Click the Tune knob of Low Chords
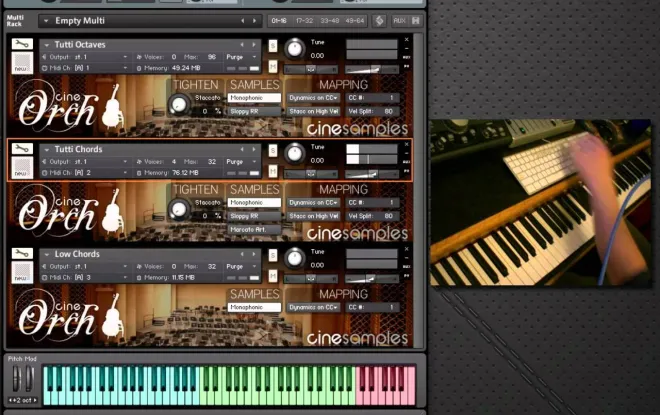660x415 pixels. coord(295,258)
